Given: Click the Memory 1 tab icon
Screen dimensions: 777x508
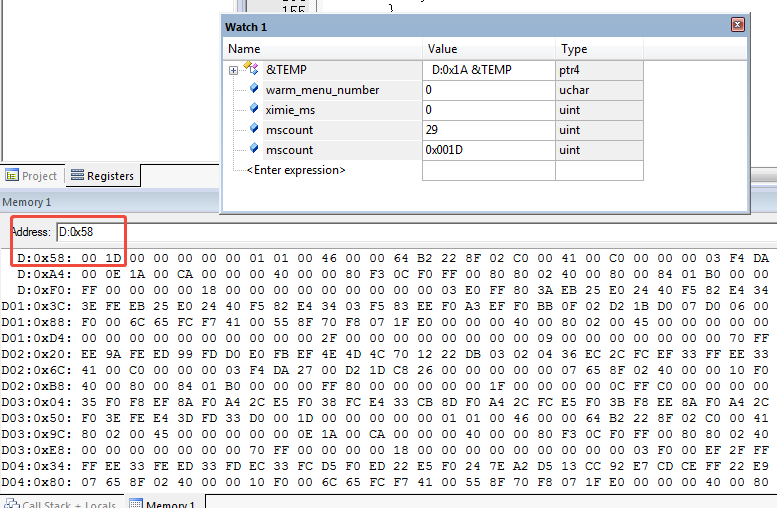Looking at the screenshot, I should [x=135, y=504].
